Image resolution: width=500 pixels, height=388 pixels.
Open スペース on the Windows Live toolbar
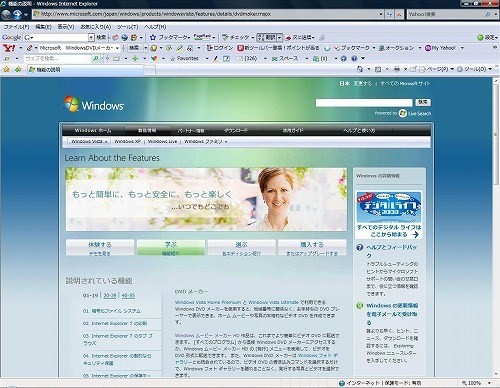click(x=285, y=59)
